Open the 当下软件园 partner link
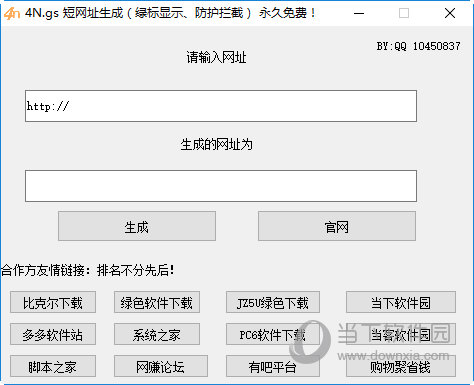 401,302
